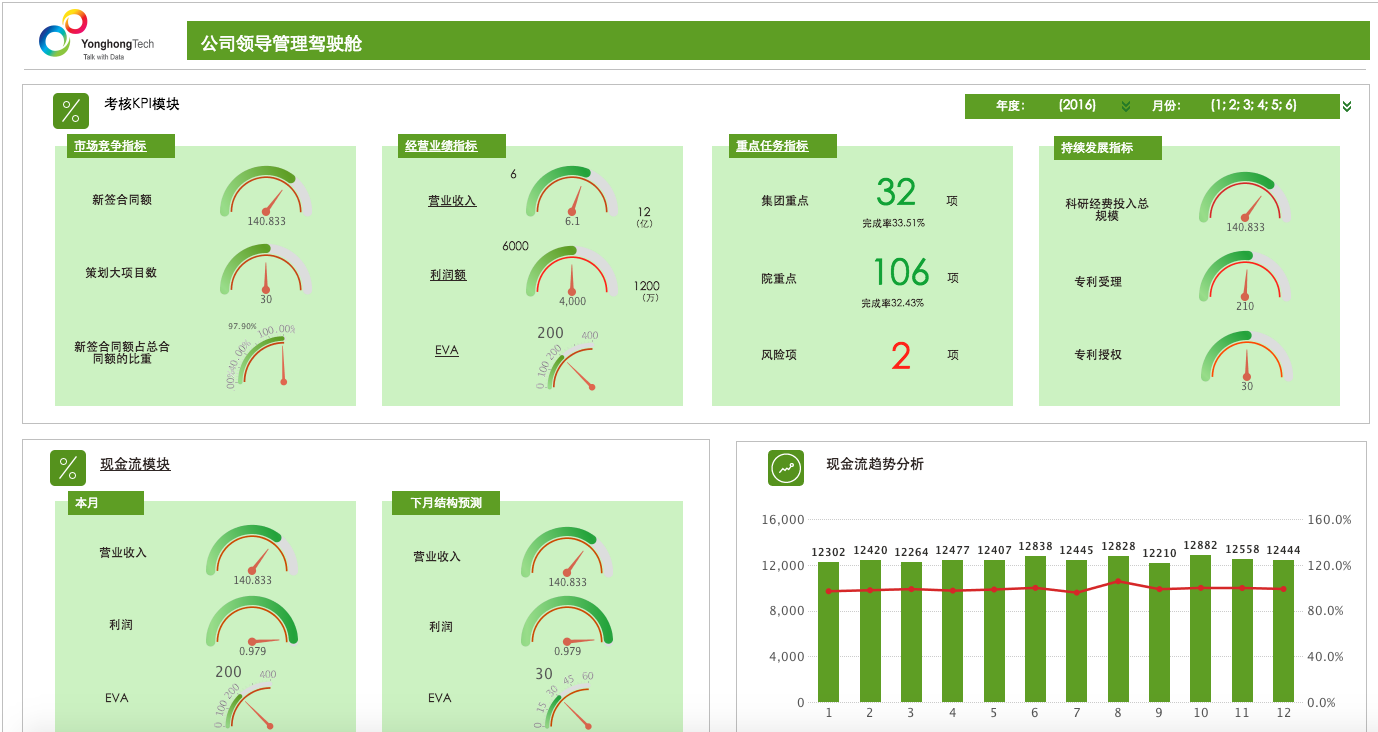Click the month 1 bar labeled 12302

[828, 632]
